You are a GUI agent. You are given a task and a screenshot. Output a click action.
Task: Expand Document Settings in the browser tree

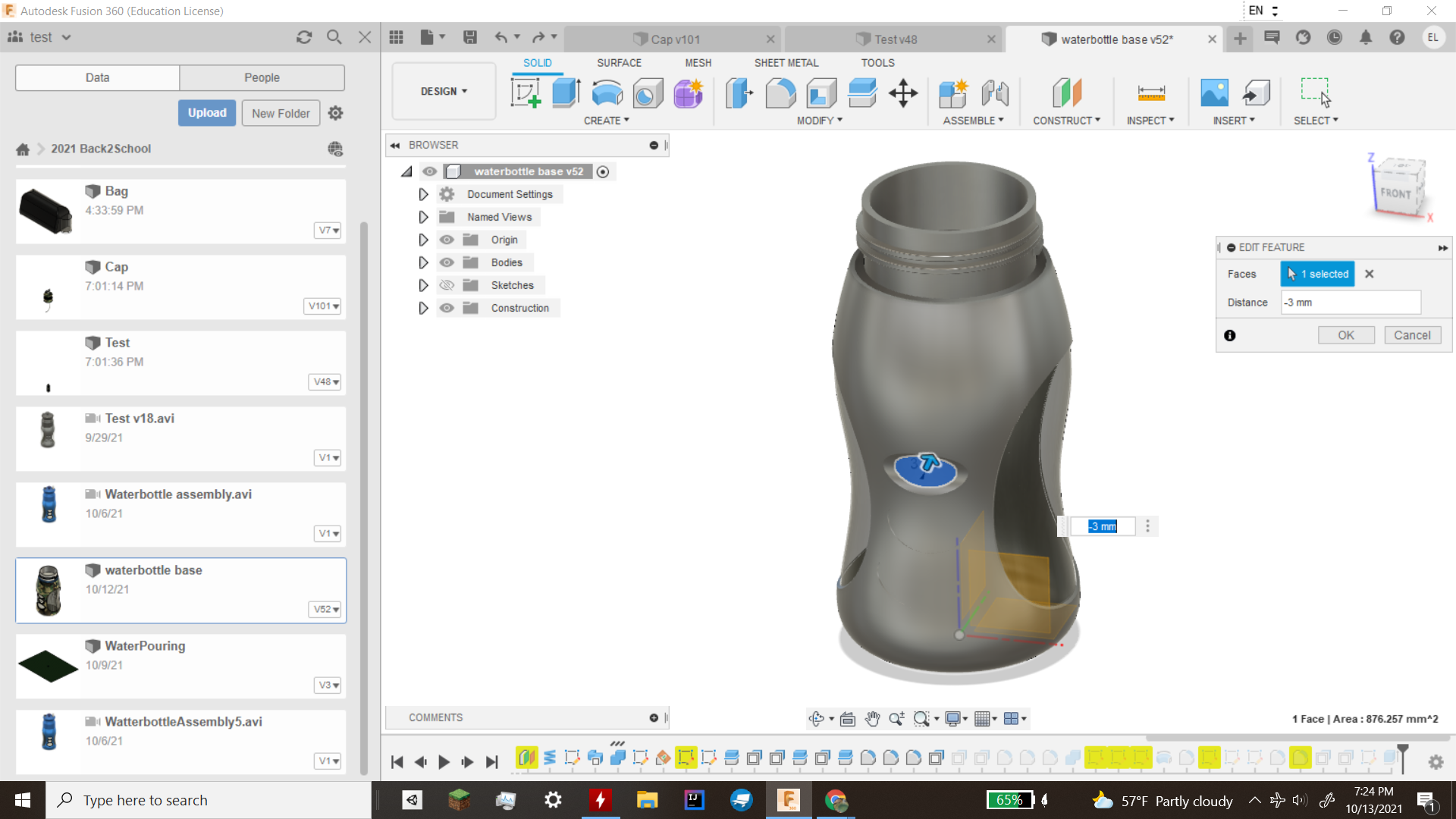423,194
